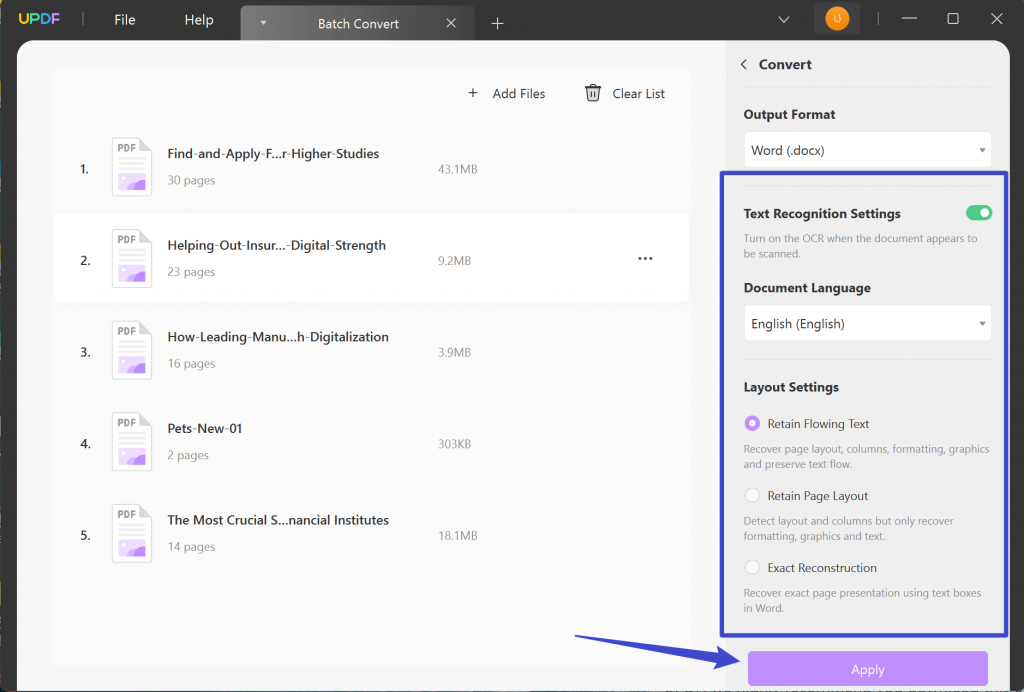Open the Output Format dropdown
Screen dimensions: 1024x692
(866, 149)
